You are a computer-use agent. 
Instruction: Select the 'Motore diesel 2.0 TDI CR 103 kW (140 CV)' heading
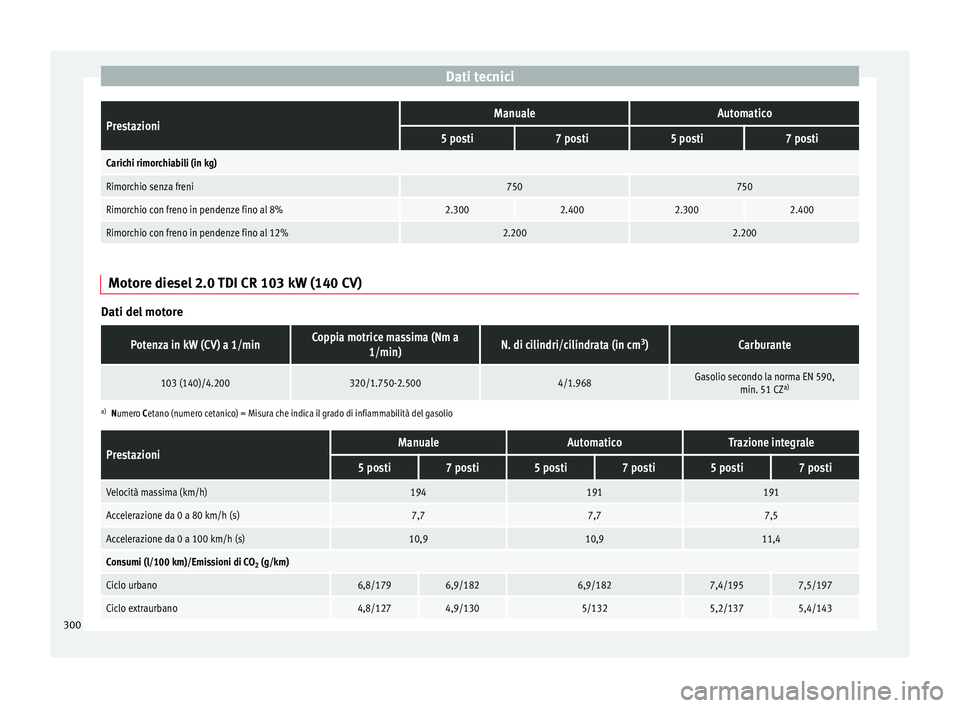pyautogui.click(x=235, y=283)
